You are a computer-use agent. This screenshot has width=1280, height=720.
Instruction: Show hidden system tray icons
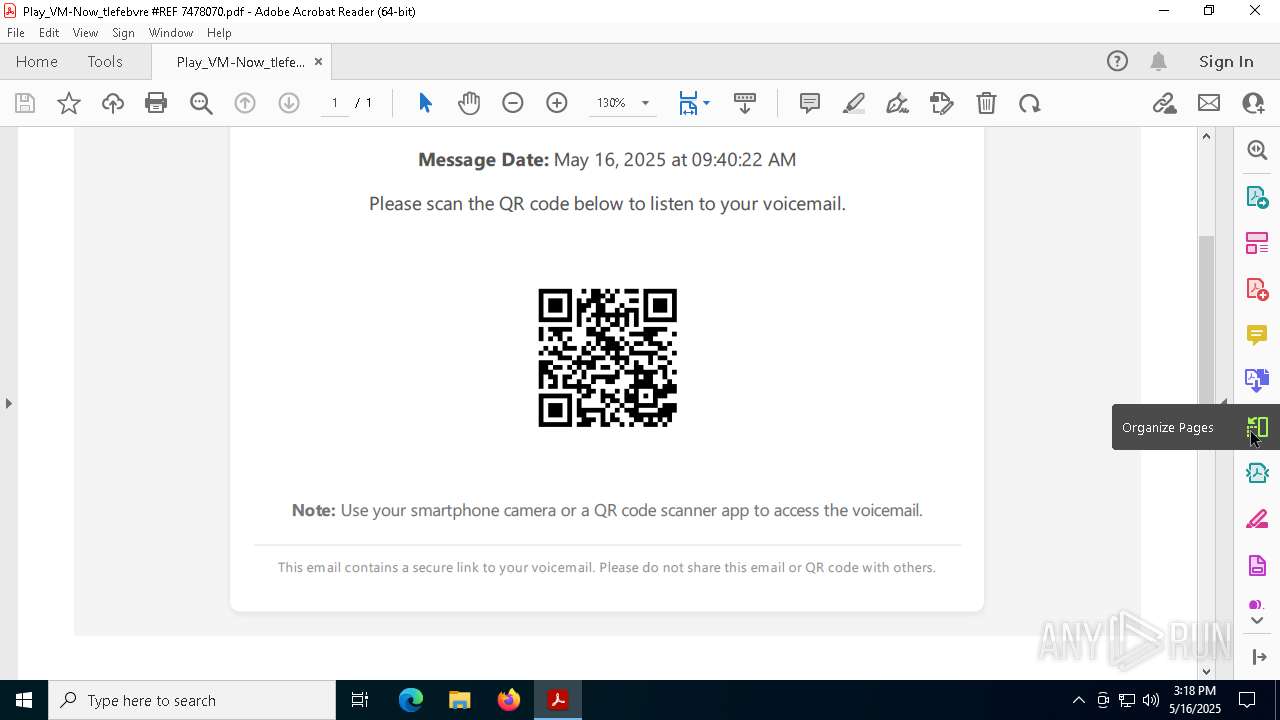1078,700
